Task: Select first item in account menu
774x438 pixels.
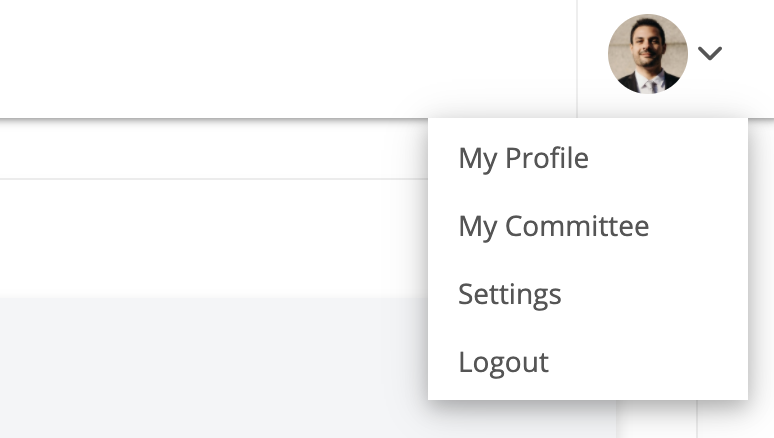Action: click(523, 159)
